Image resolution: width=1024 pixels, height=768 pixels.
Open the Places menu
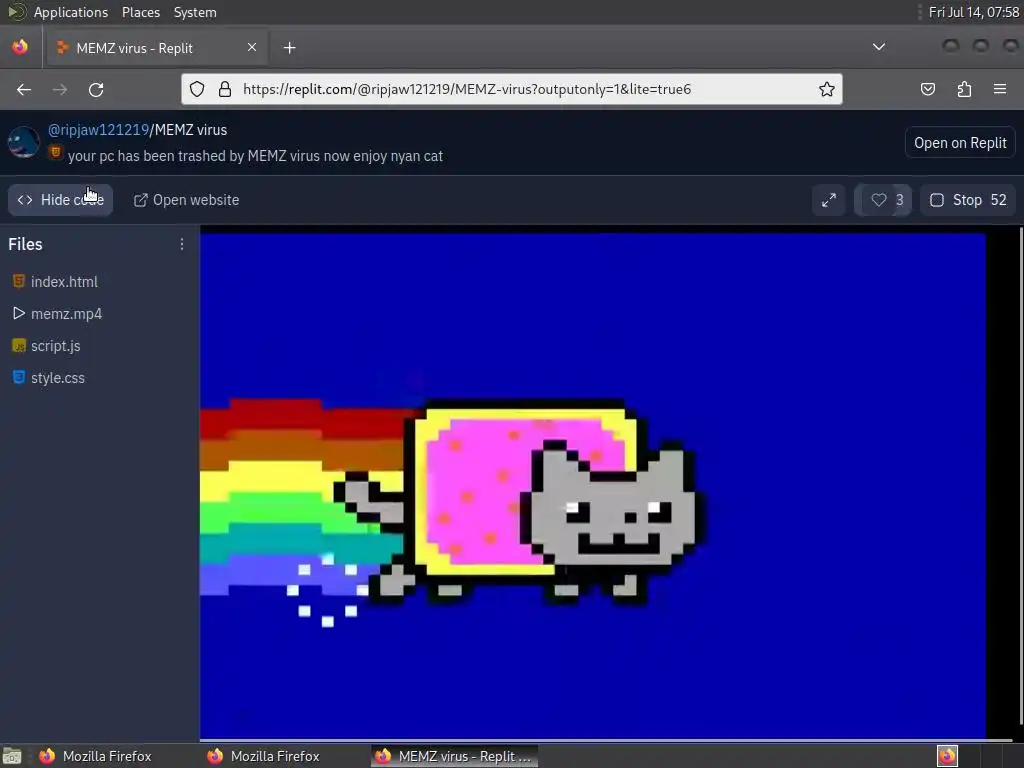click(140, 12)
